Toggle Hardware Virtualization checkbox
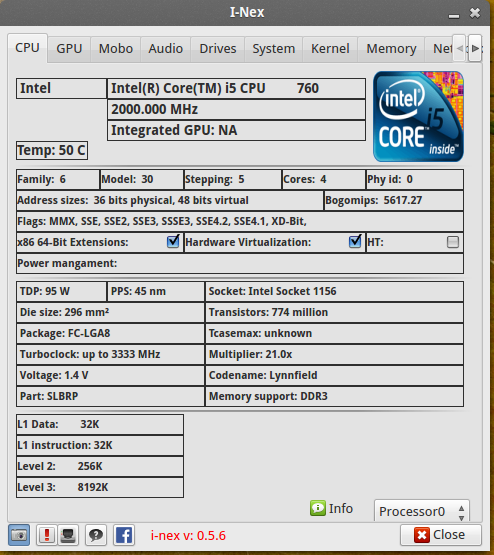 click(355, 242)
